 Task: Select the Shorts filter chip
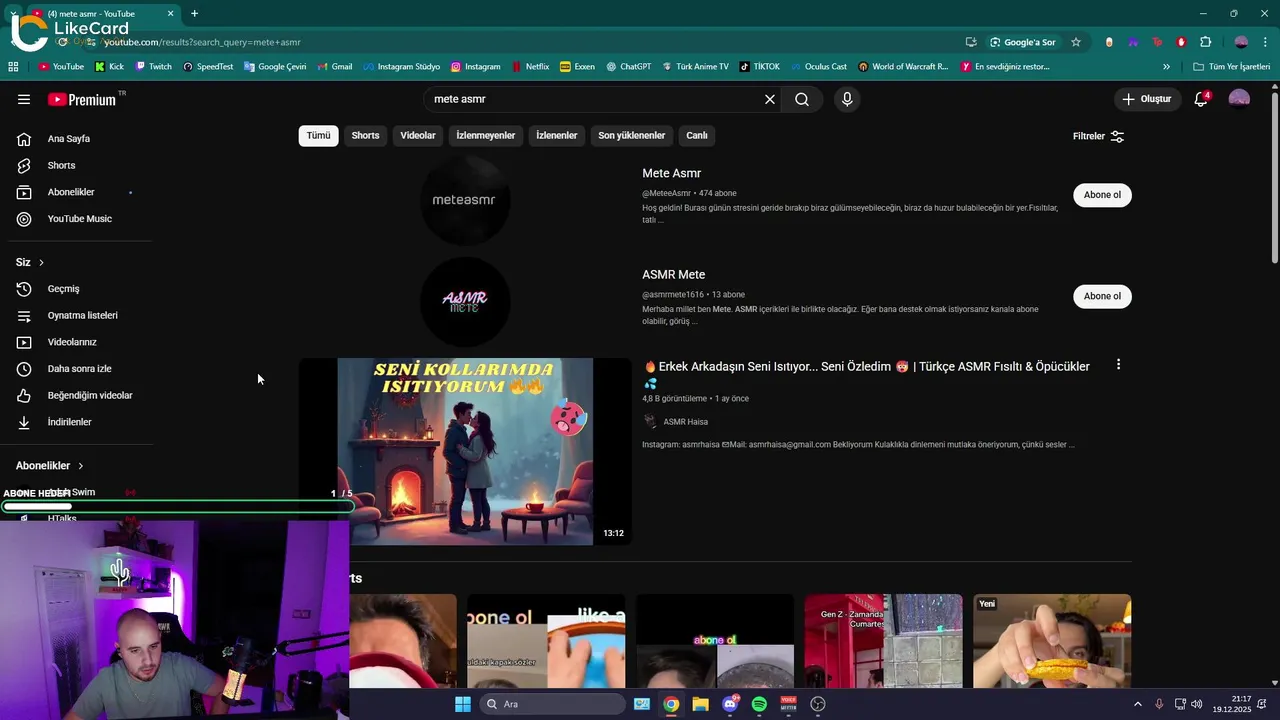point(365,135)
